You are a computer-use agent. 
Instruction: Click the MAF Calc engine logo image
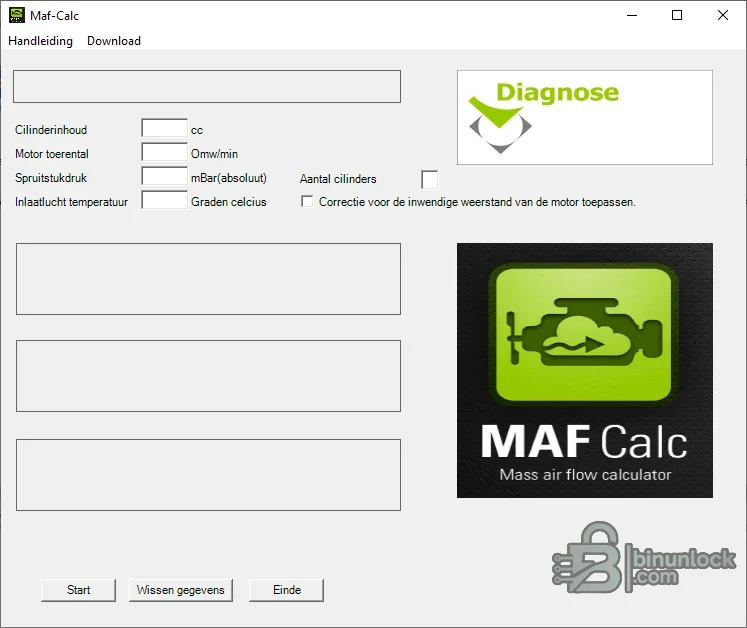tap(585, 370)
